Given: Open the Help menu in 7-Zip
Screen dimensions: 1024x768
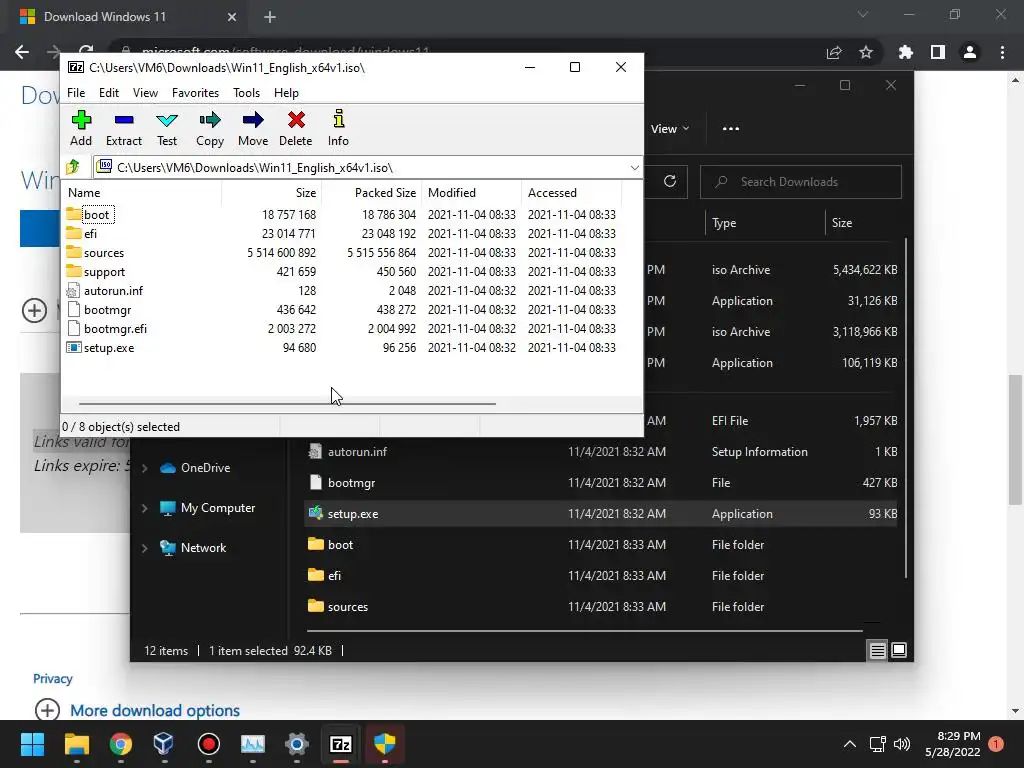Looking at the screenshot, I should coord(286,93).
